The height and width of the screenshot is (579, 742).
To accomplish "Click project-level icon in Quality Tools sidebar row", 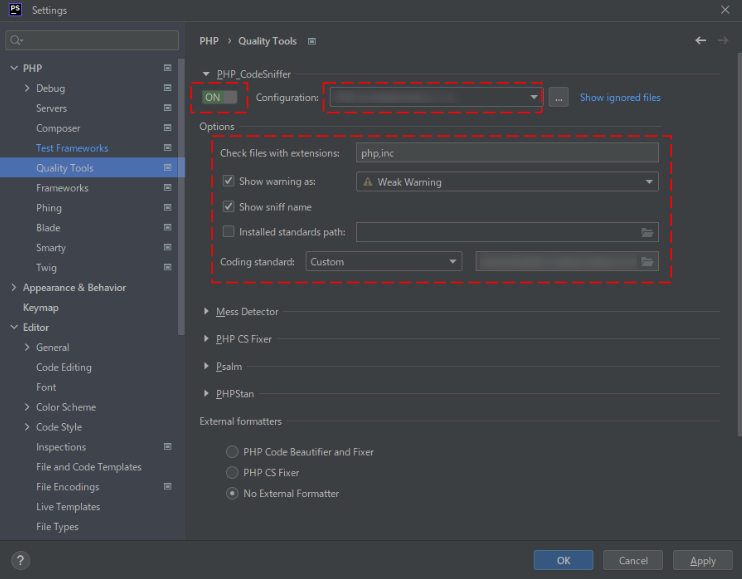I will coord(168,167).
